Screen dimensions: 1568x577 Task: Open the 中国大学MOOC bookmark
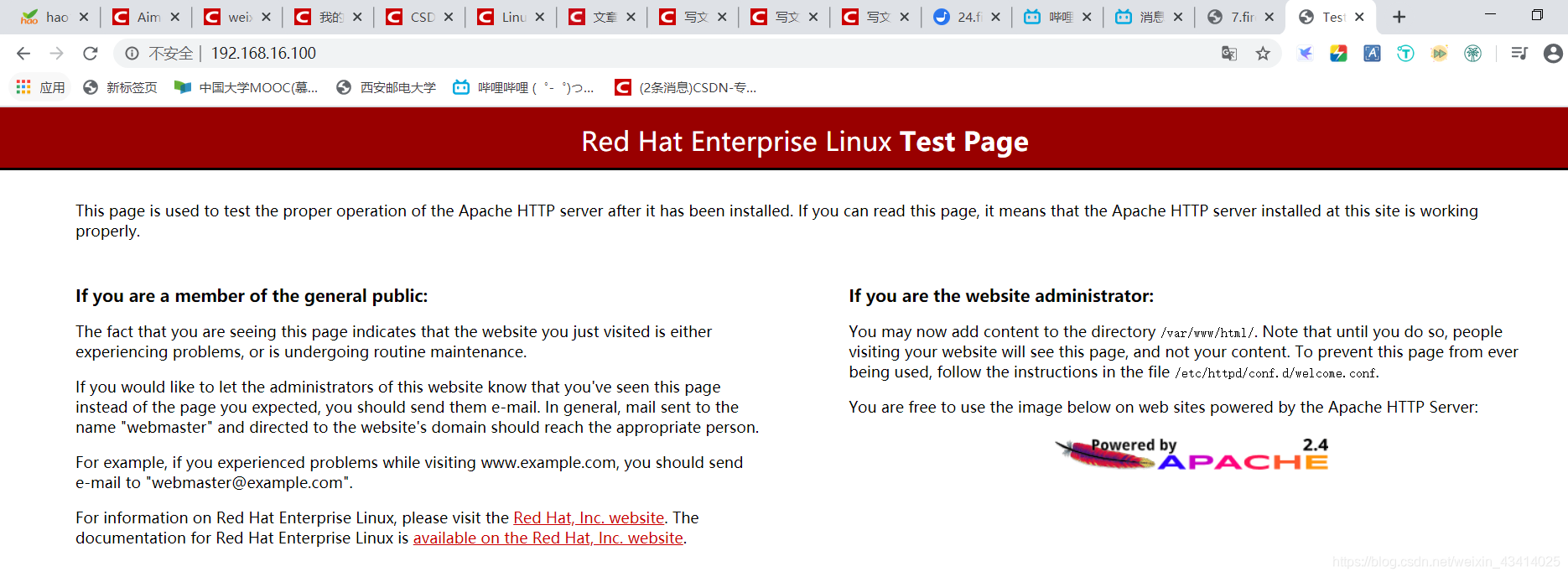(247, 87)
